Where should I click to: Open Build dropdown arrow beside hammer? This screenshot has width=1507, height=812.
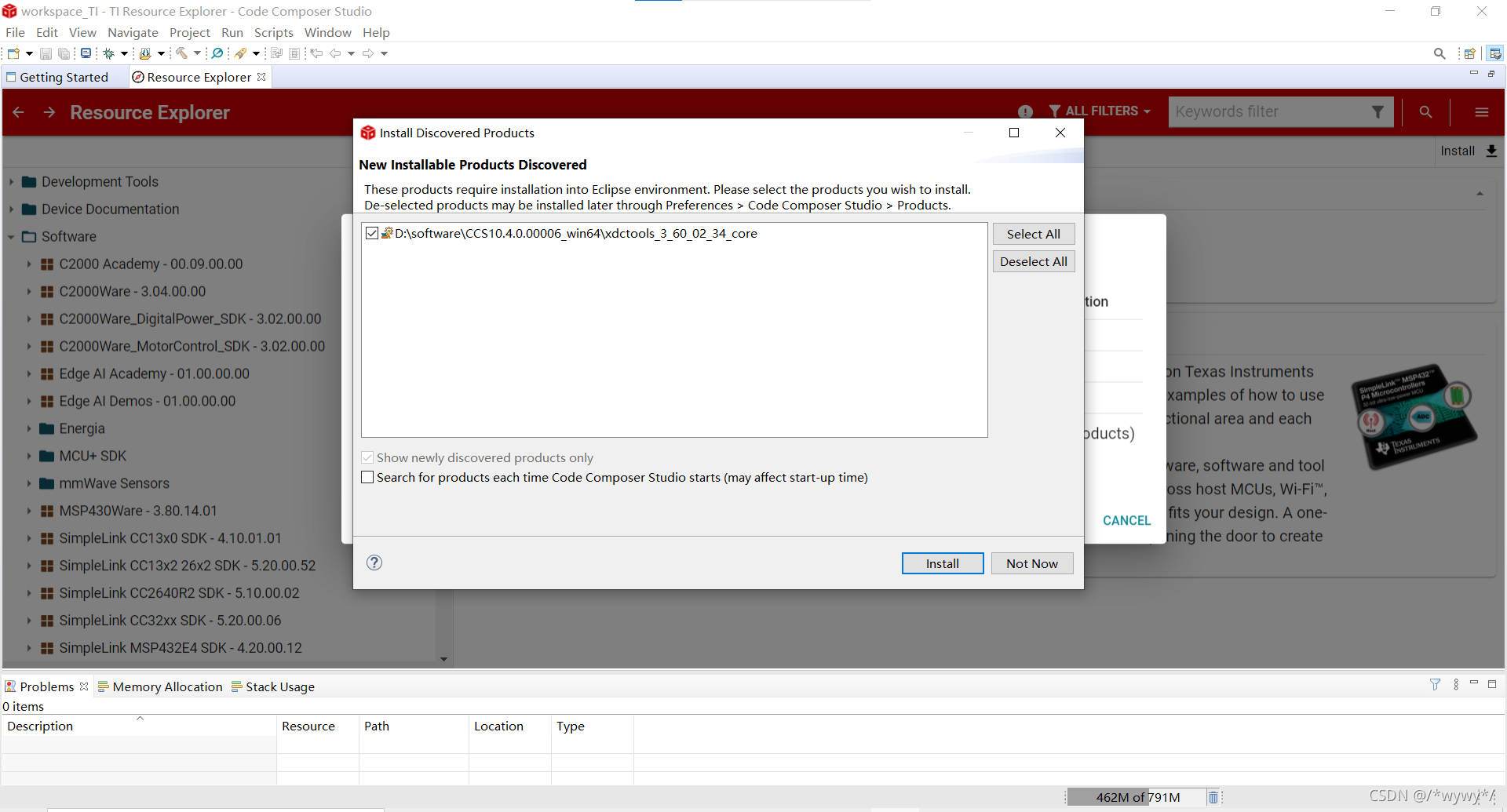point(197,53)
